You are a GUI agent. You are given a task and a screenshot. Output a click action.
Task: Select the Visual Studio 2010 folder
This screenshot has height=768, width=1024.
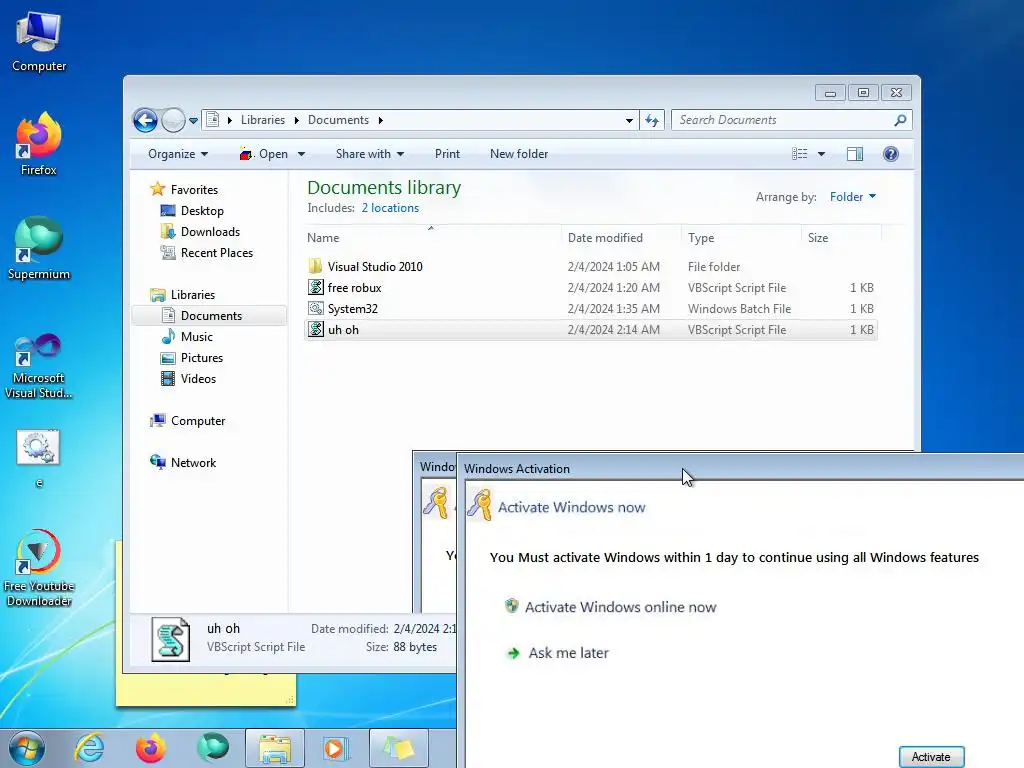click(591, 266)
